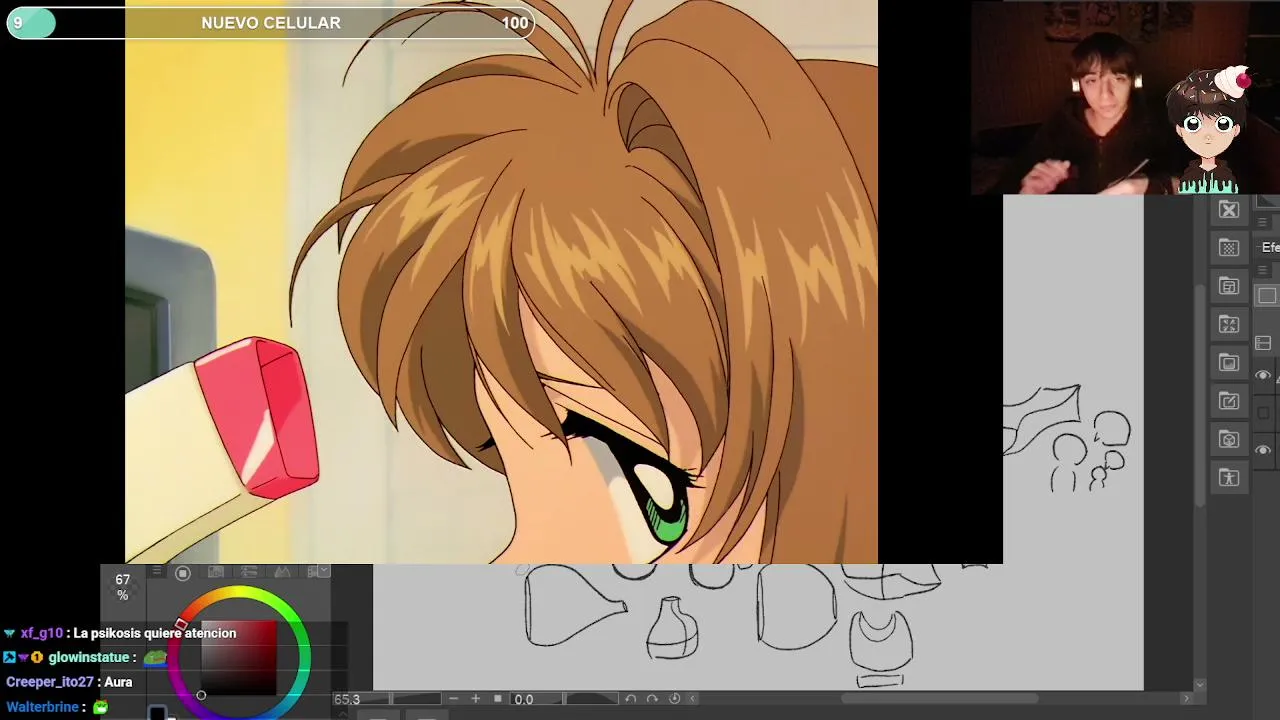Zoom out with the minus button
1280x720 pixels.
tap(454, 699)
